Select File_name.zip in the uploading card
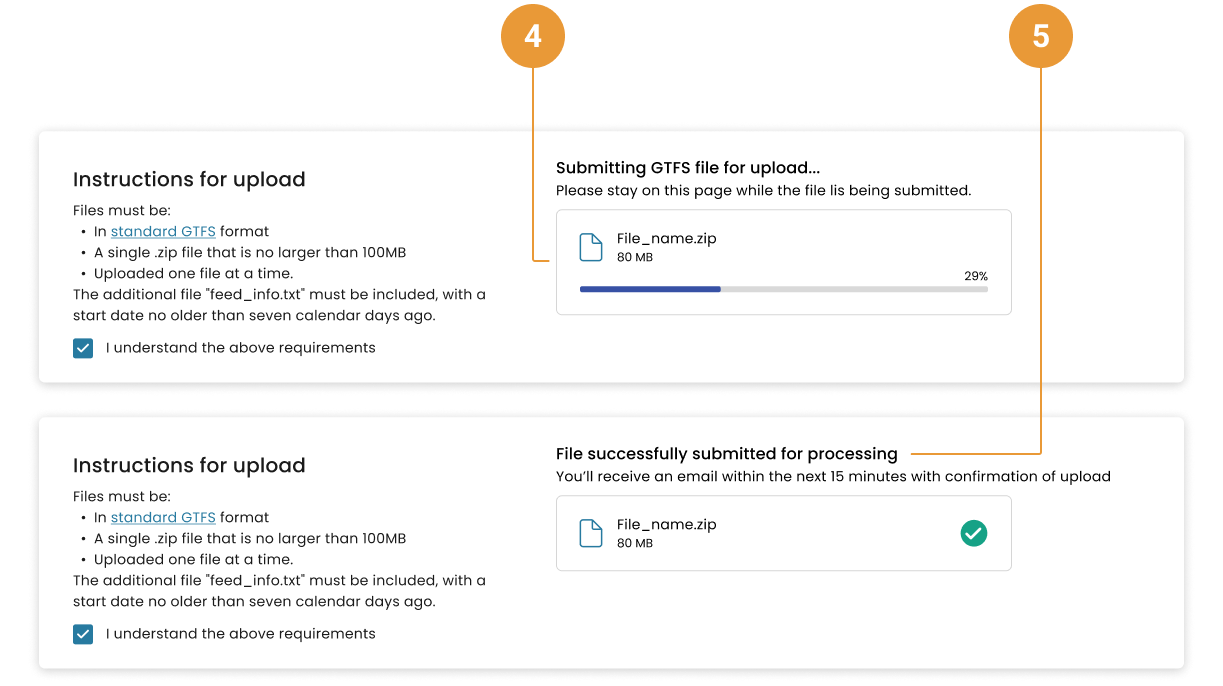The image size is (1223, 686). 666,238
